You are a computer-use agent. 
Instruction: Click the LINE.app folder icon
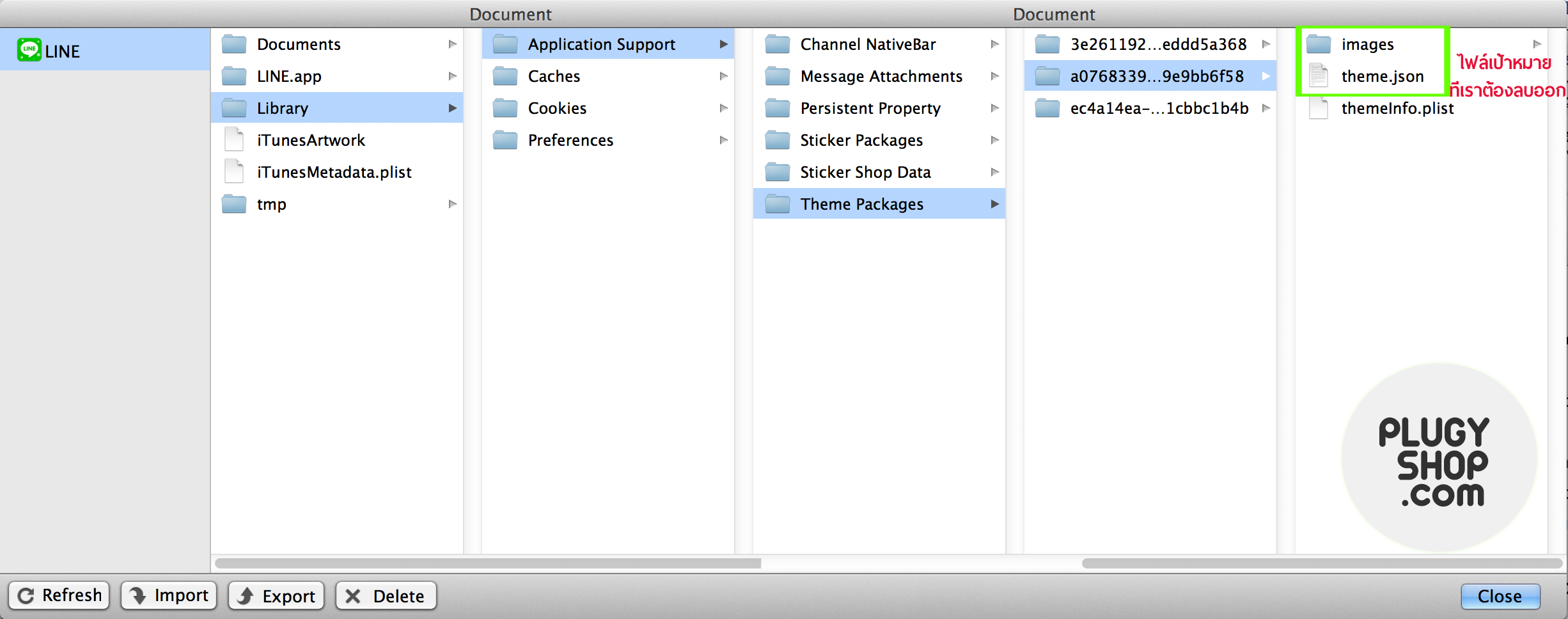tap(234, 76)
